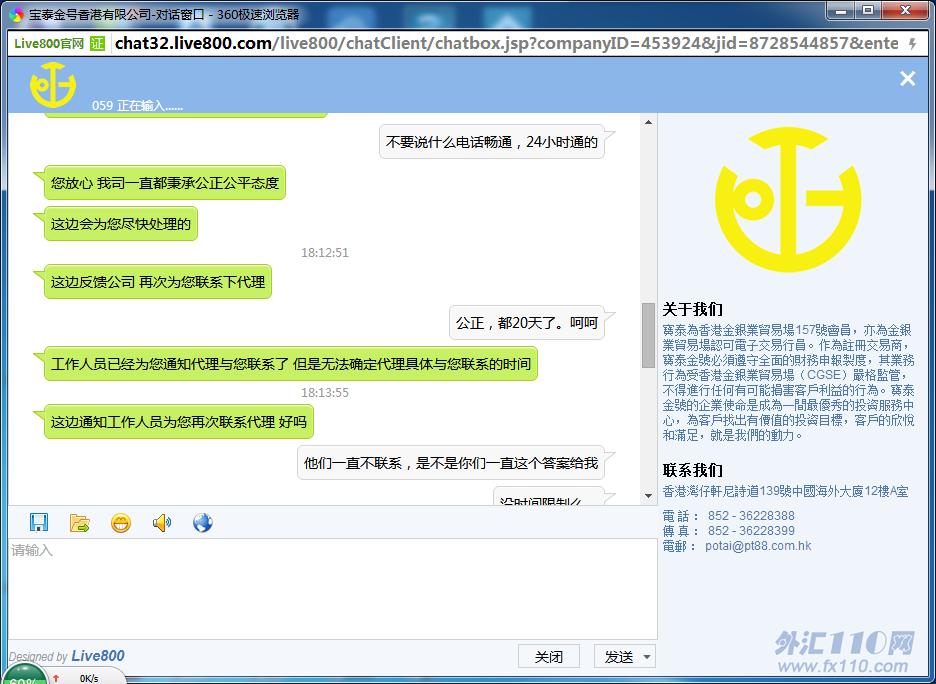Screen dimensions: 936x684
Task: Click phone number 852 - 36228388
Action: (751, 516)
